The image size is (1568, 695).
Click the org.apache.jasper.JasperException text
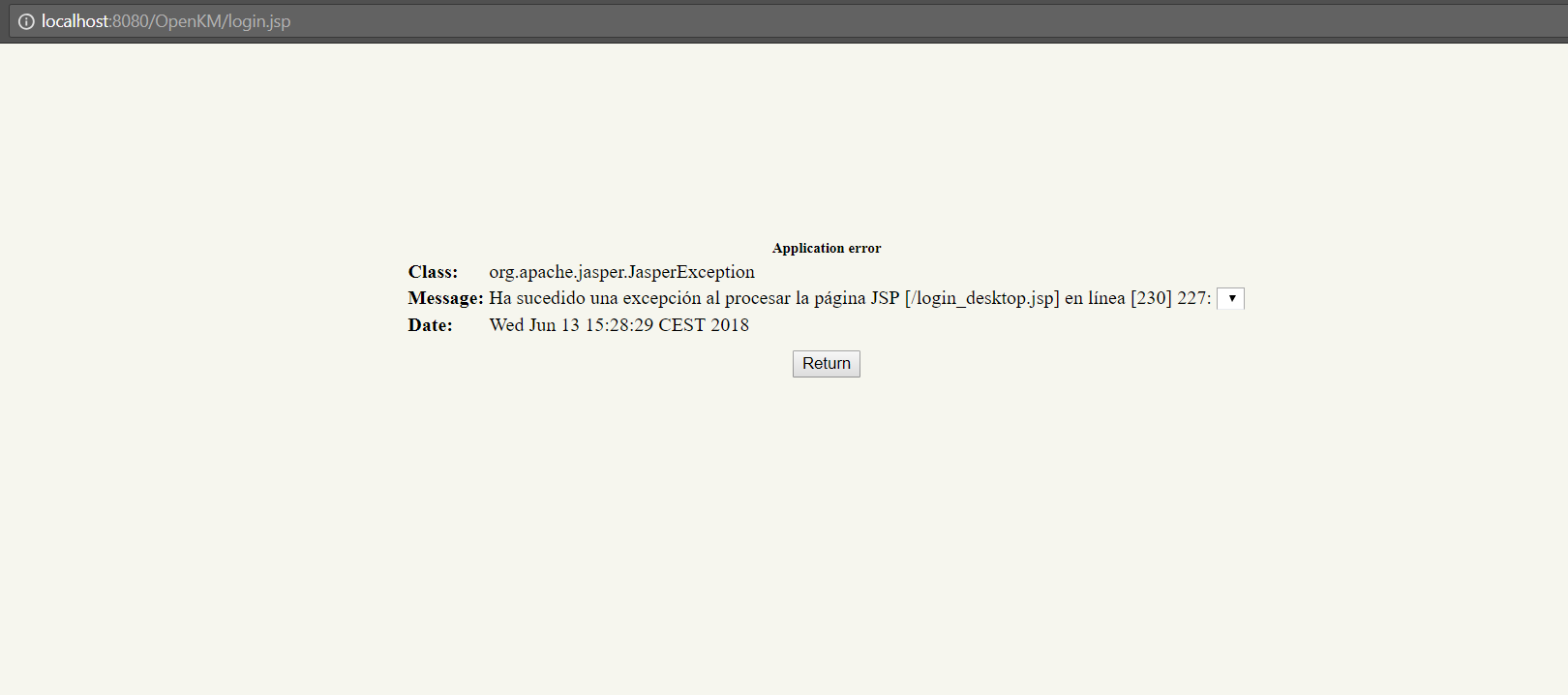pyautogui.click(x=621, y=272)
